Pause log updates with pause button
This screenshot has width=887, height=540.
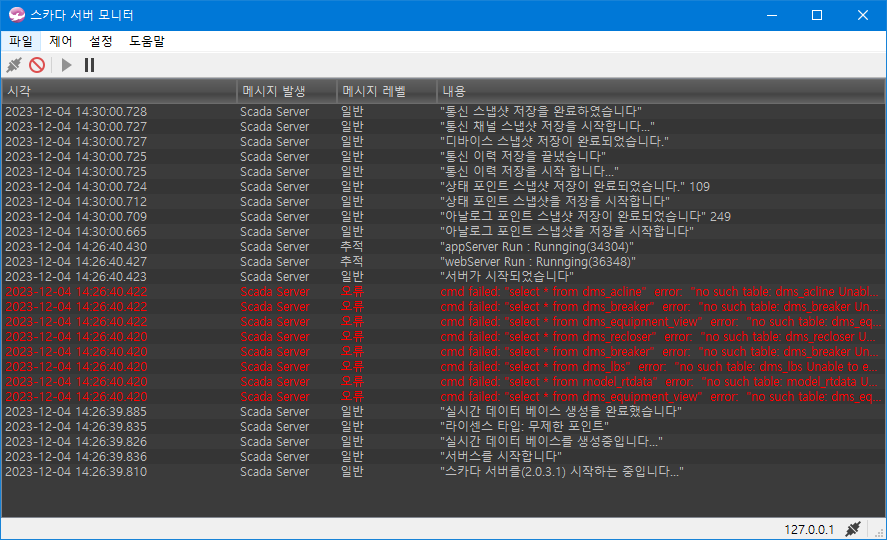[89, 65]
